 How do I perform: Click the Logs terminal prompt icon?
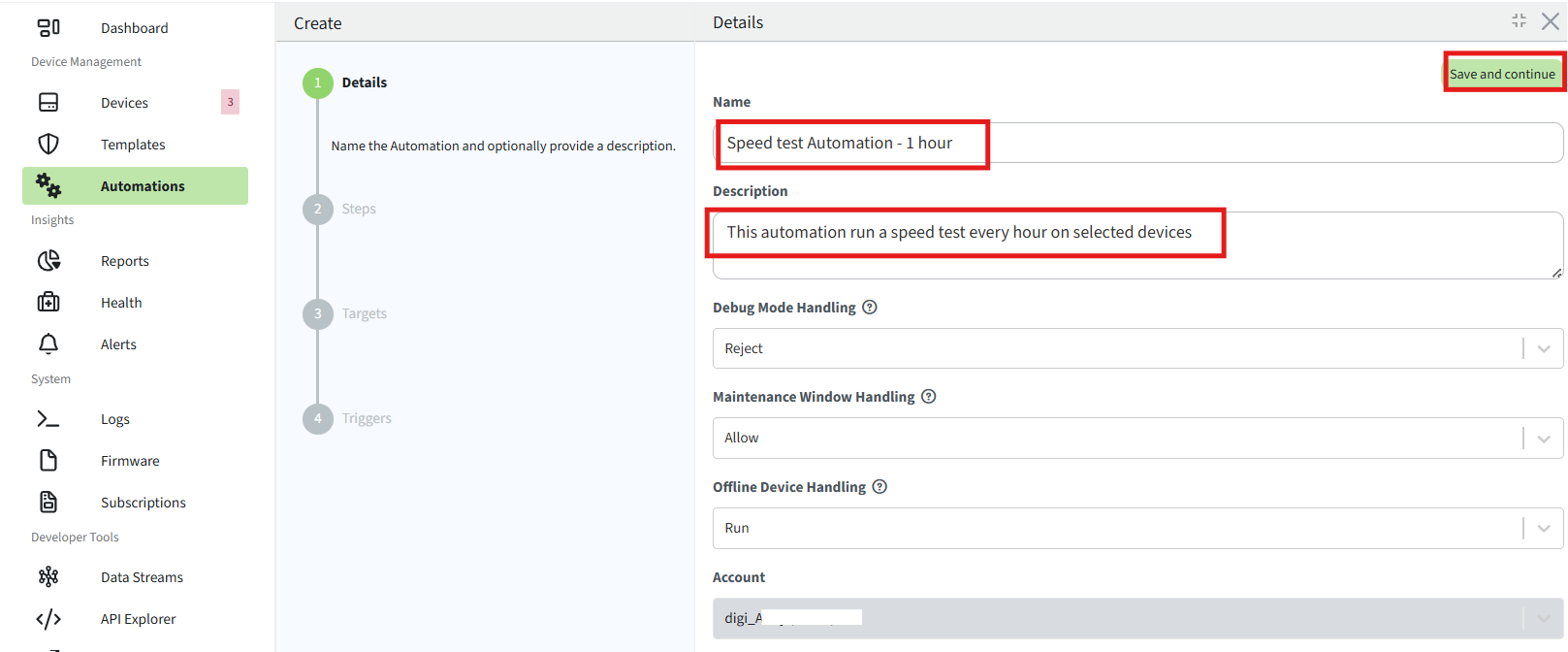click(48, 418)
